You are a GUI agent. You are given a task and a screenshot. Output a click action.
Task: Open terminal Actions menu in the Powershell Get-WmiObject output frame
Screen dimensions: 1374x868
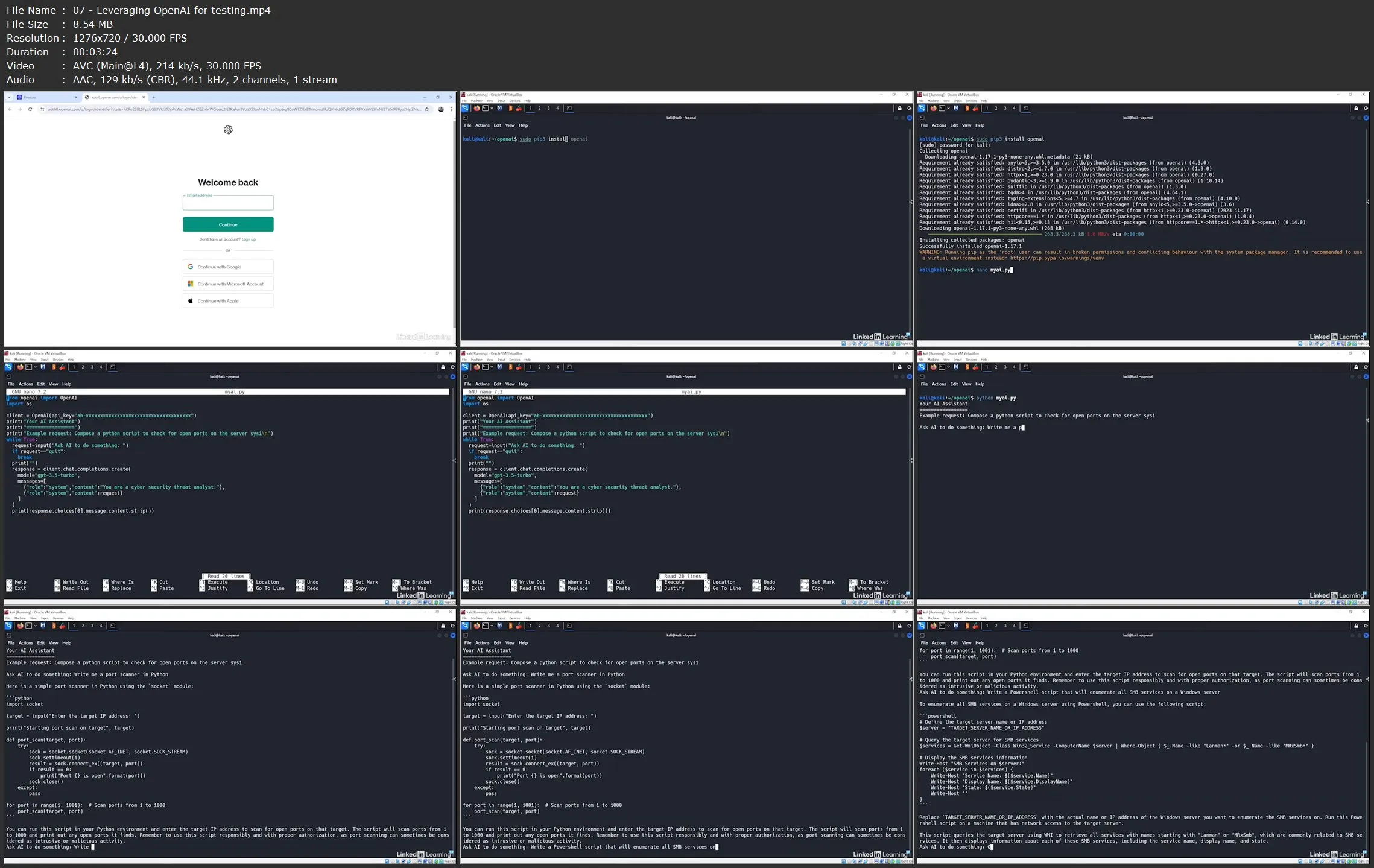point(939,643)
